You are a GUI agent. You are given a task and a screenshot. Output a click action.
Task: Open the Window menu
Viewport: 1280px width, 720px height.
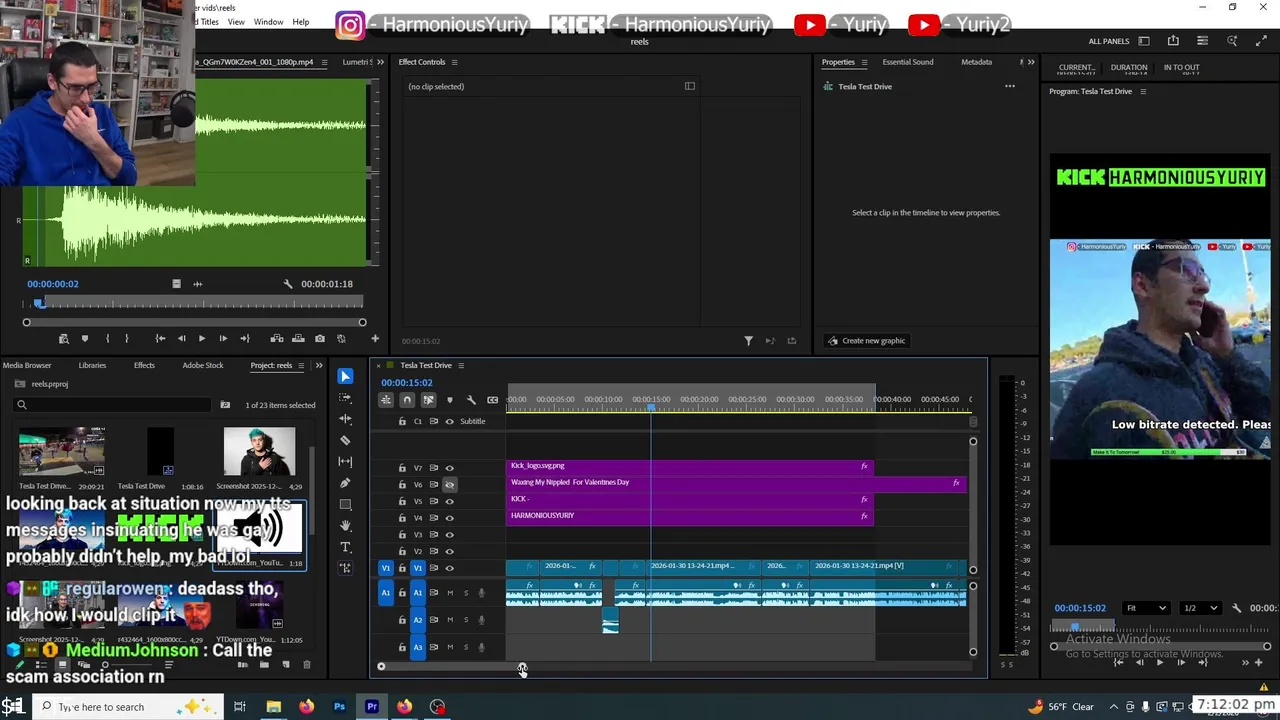268,22
